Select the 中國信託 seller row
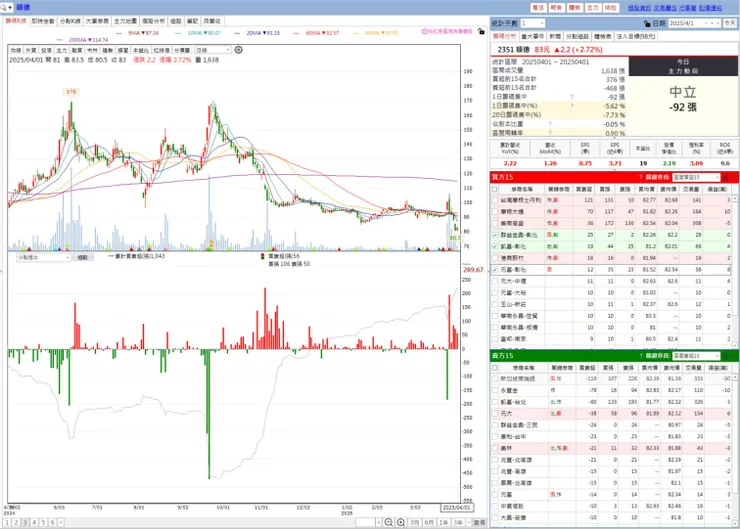Screen dimensions: 740x529 pos(611,506)
